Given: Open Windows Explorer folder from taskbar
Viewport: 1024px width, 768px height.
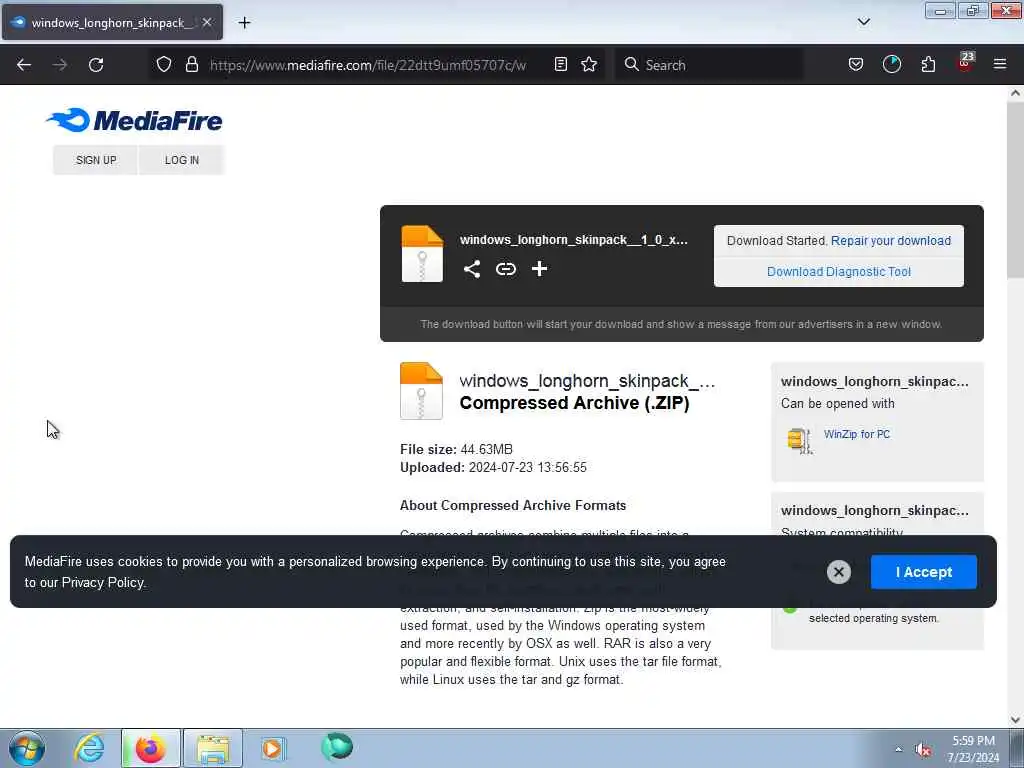Looking at the screenshot, I should [213, 748].
